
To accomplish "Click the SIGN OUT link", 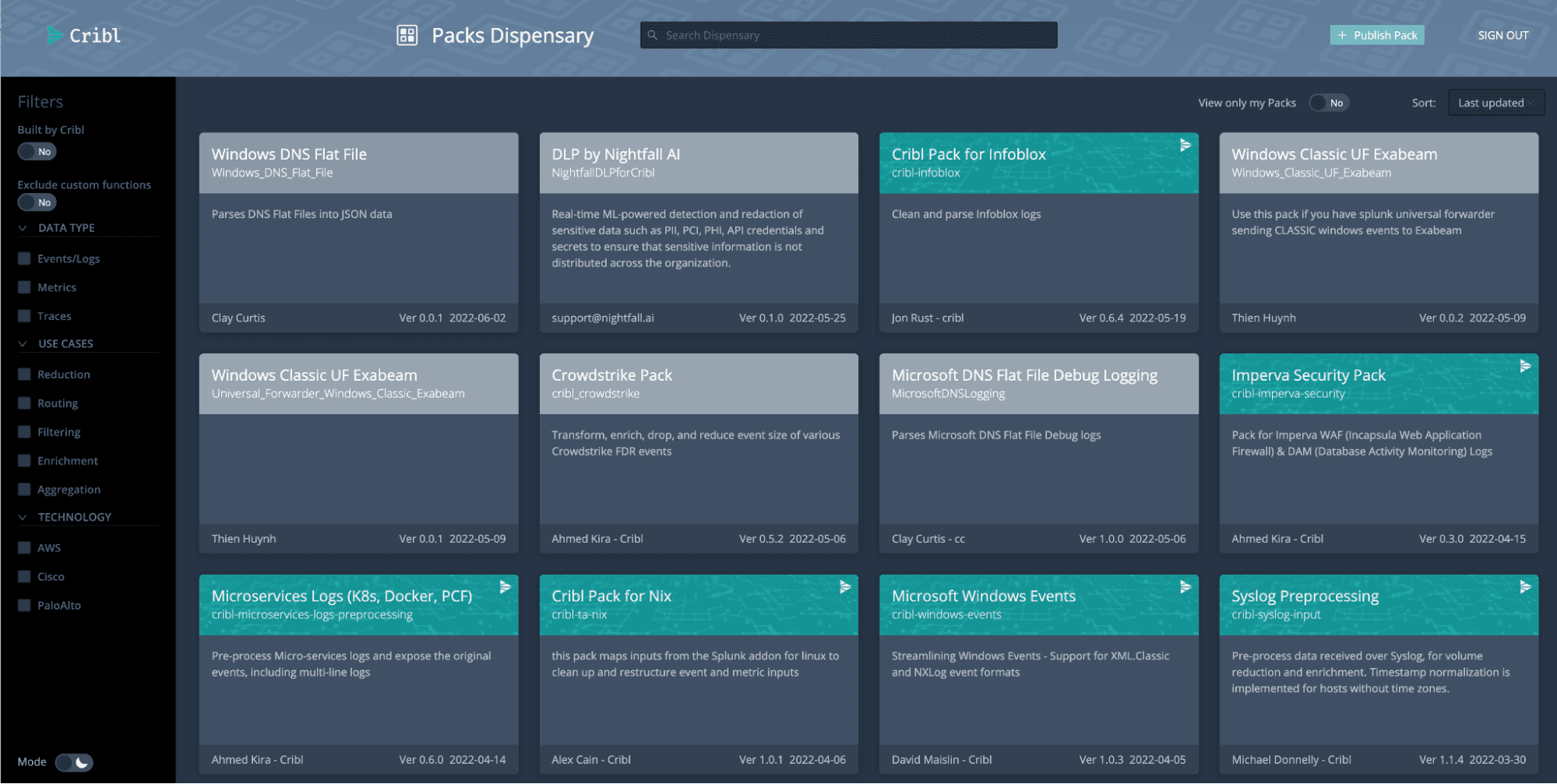I will (x=1502, y=35).
